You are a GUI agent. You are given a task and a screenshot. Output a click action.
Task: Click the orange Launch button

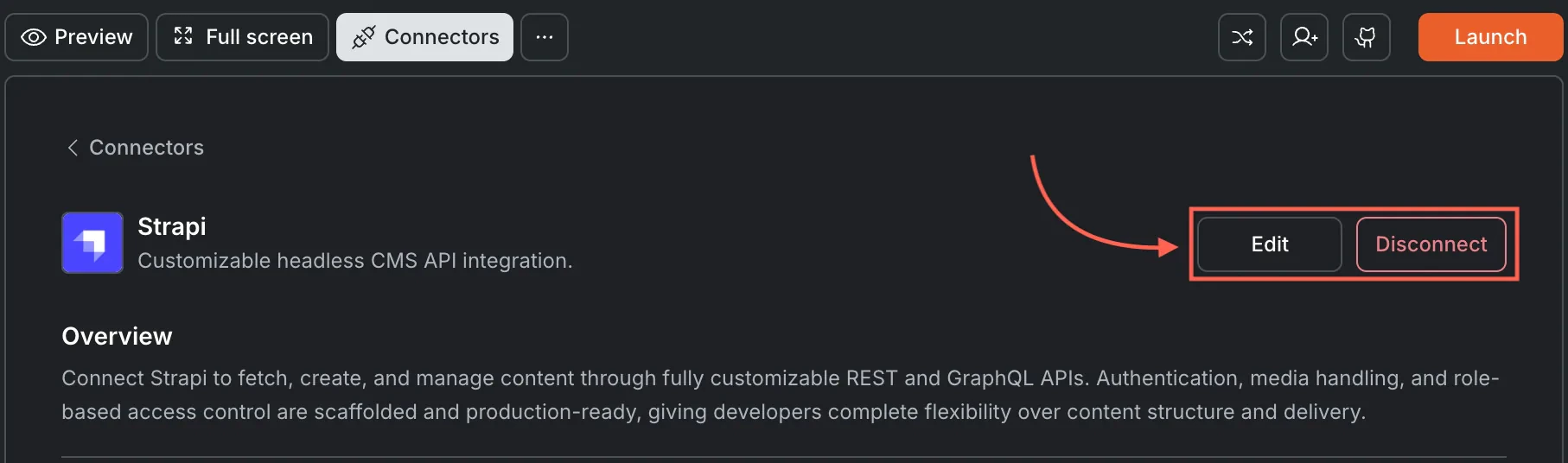click(1490, 37)
